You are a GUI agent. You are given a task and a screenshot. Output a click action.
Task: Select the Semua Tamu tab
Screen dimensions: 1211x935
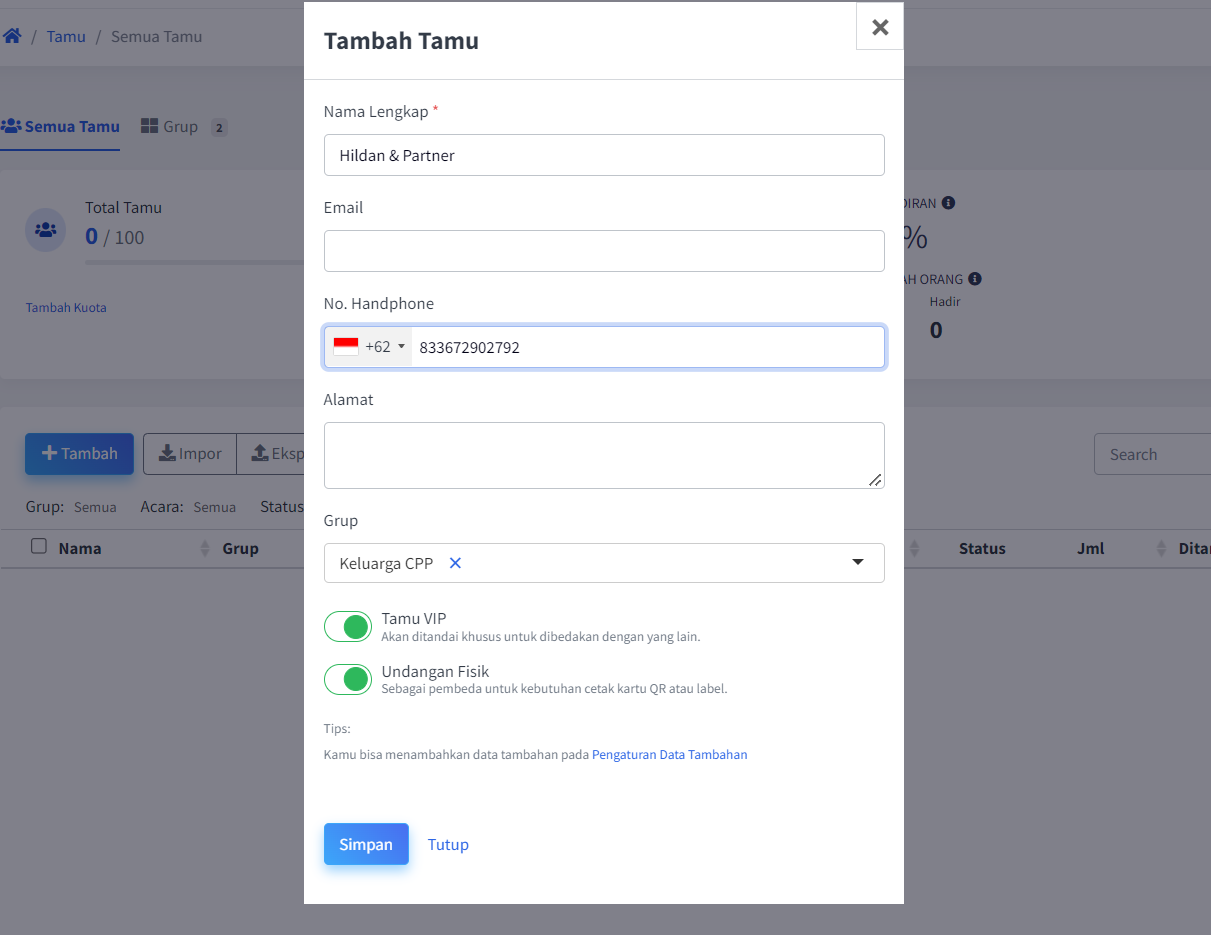[x=60, y=127]
